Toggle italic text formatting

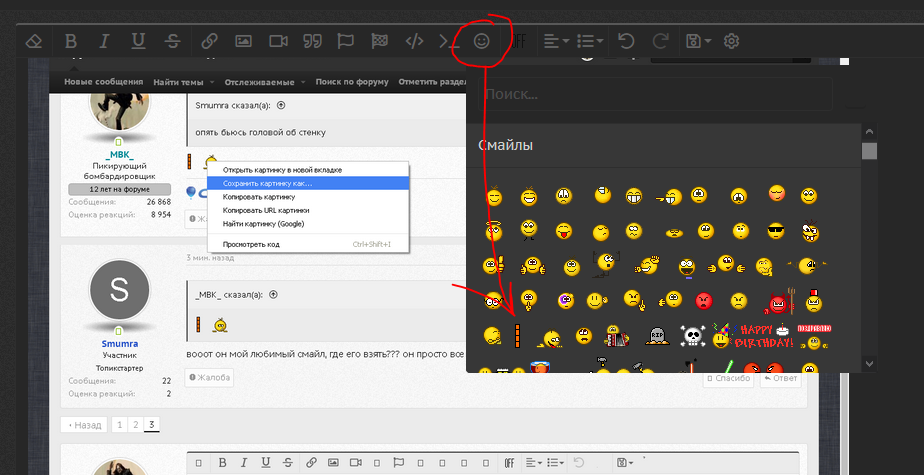(x=104, y=41)
